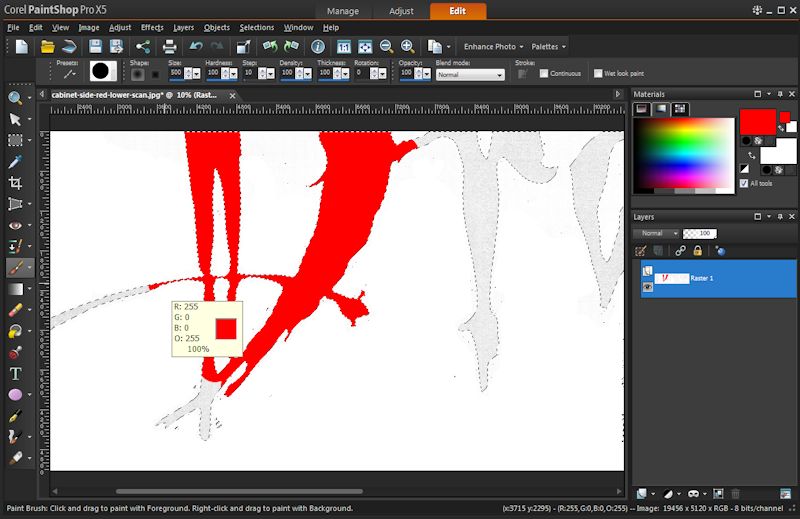Open the Blend mode dropdown set to Normal
800x519 pixels.
(x=469, y=75)
